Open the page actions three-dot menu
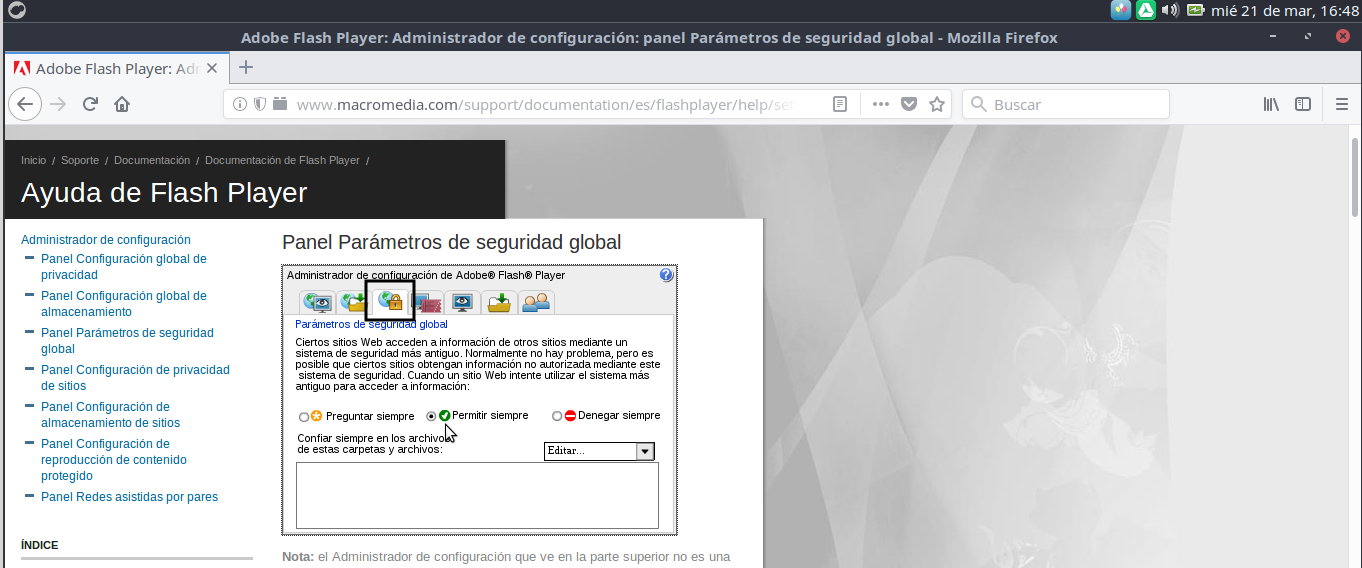The image size is (1362, 568). [x=880, y=104]
